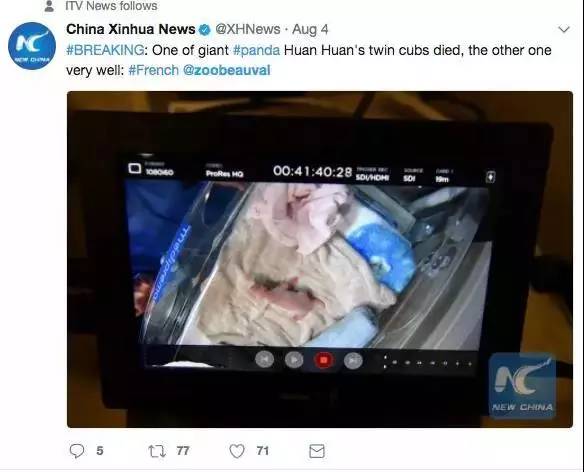Open the embedded panda cub photo
The image size is (584, 472).
320,259
